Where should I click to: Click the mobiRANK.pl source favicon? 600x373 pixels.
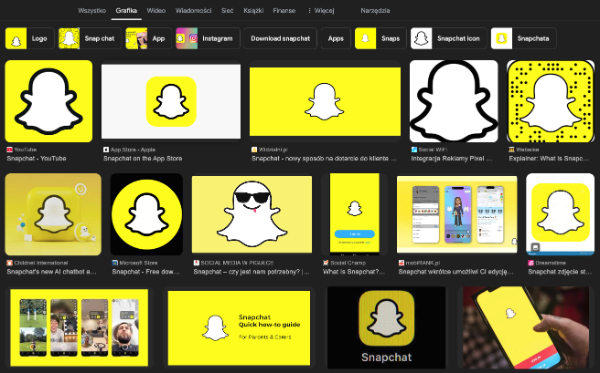click(x=401, y=263)
